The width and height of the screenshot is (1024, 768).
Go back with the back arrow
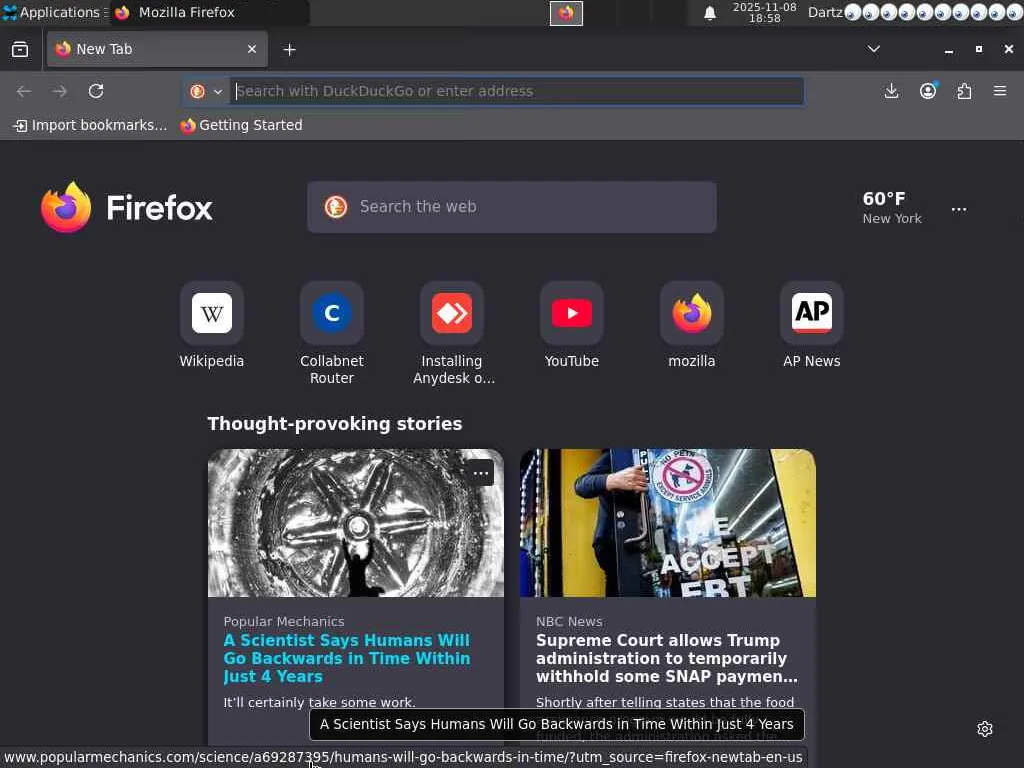[24, 91]
